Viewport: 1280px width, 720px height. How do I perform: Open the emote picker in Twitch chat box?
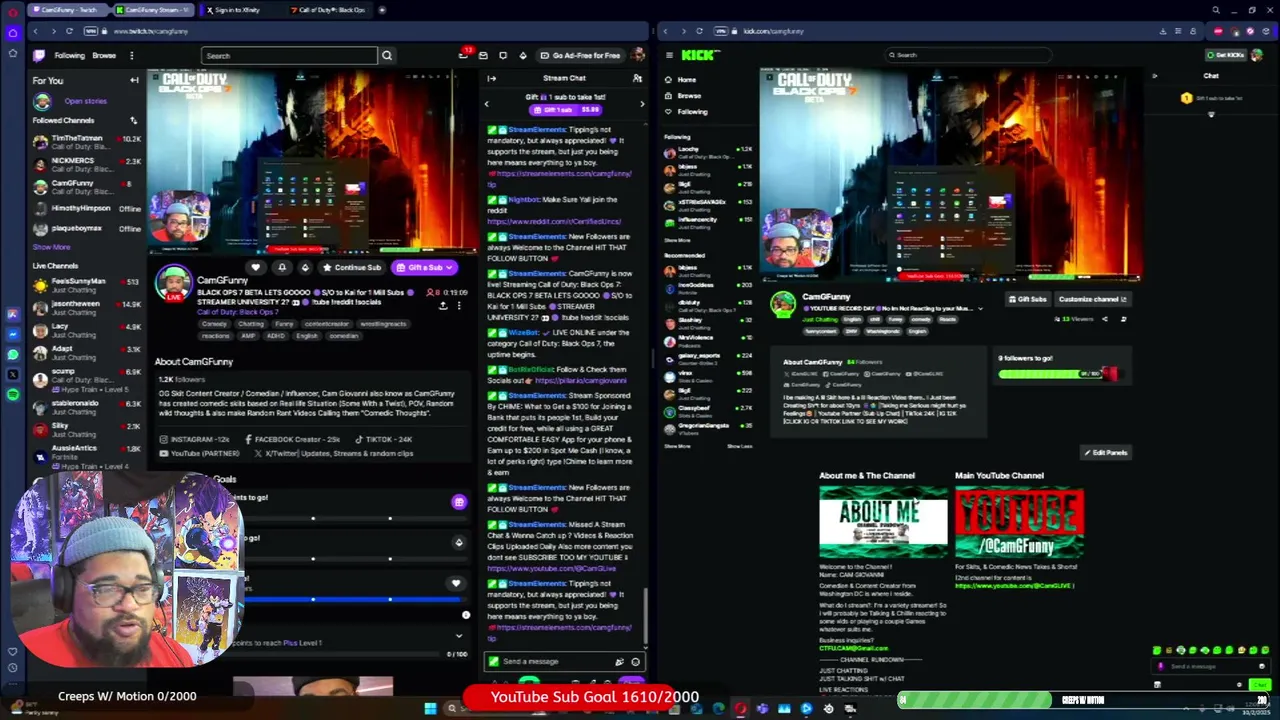(635, 661)
